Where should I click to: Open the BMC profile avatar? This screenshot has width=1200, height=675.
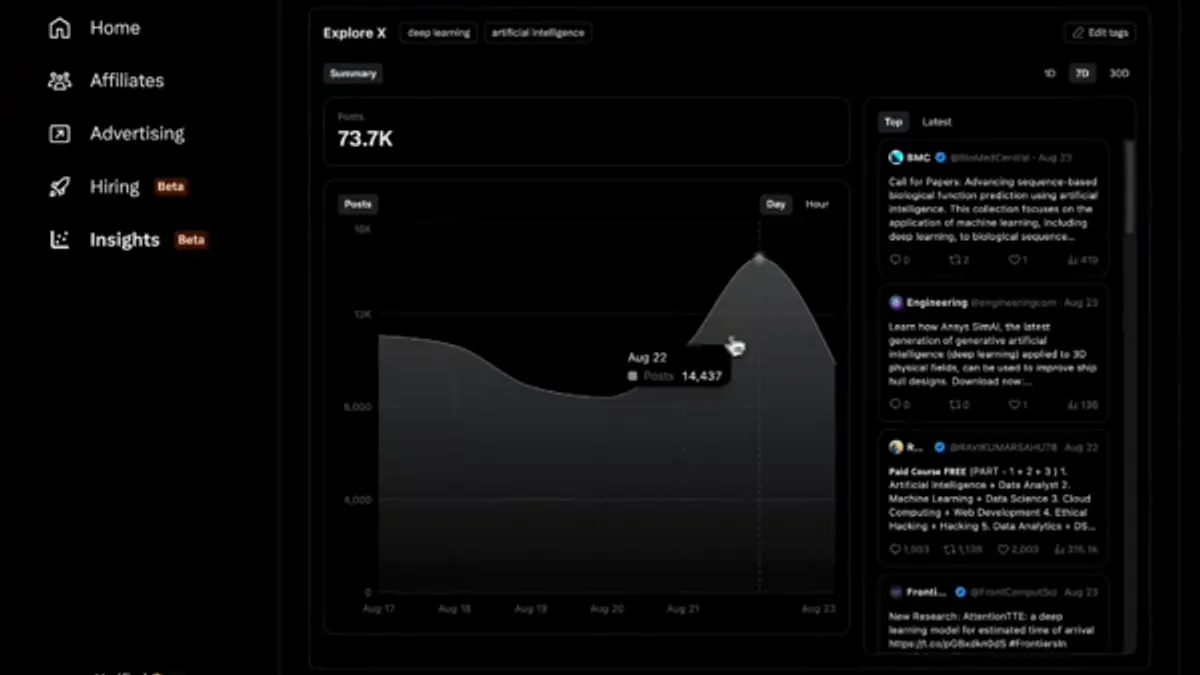pos(896,158)
